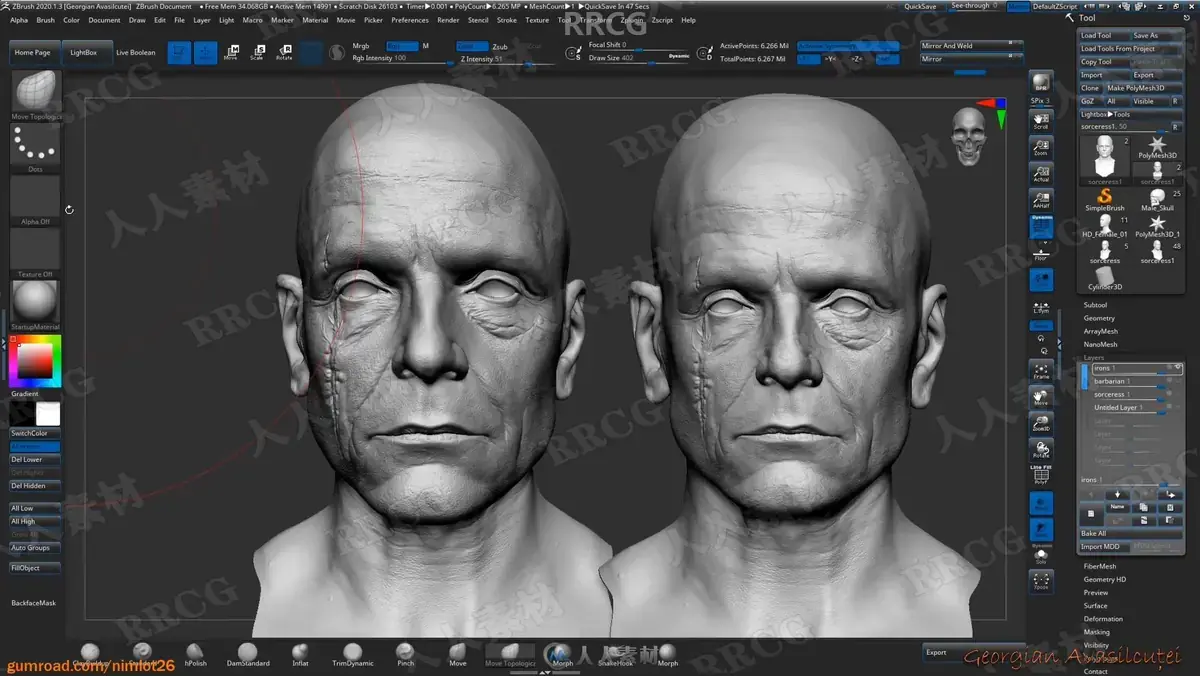Expand the Geometry section
Screen dimensions: 1200x676
tap(1099, 318)
